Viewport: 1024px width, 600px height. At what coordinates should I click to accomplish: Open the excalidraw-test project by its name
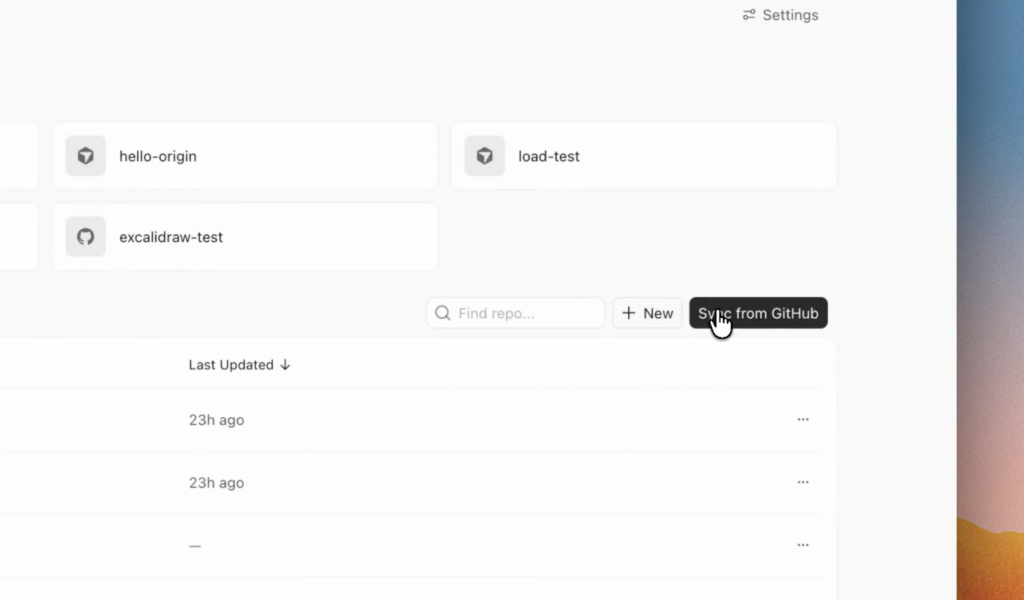(170, 237)
